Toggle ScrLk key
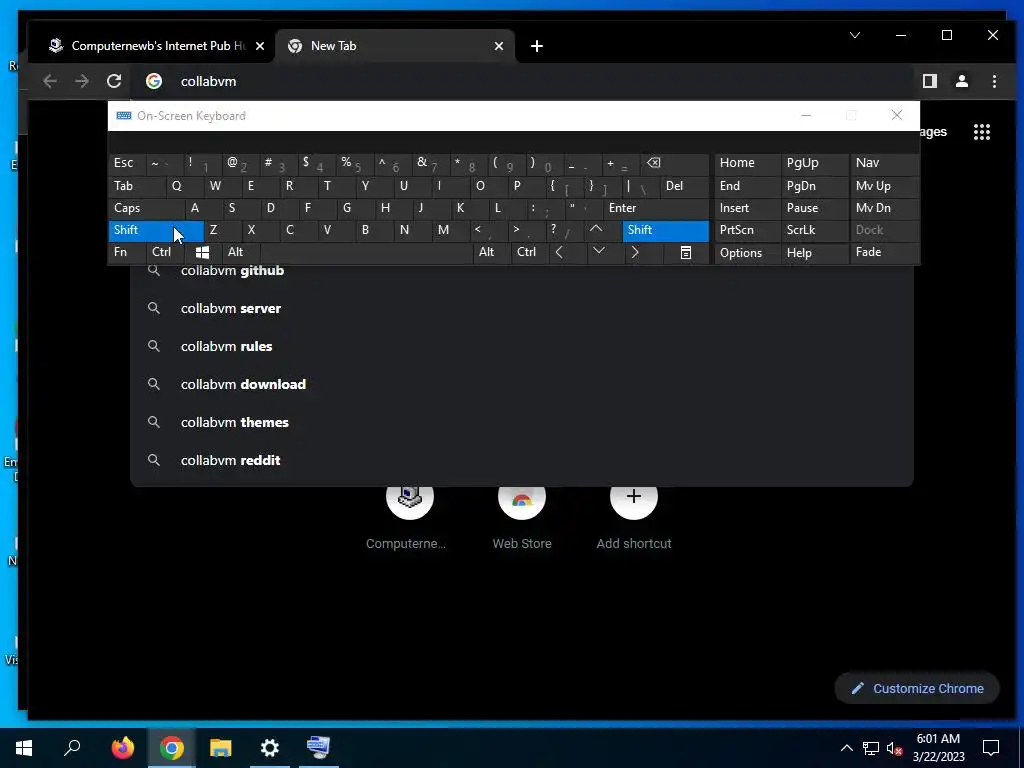This screenshot has height=768, width=1024. [x=815, y=230]
